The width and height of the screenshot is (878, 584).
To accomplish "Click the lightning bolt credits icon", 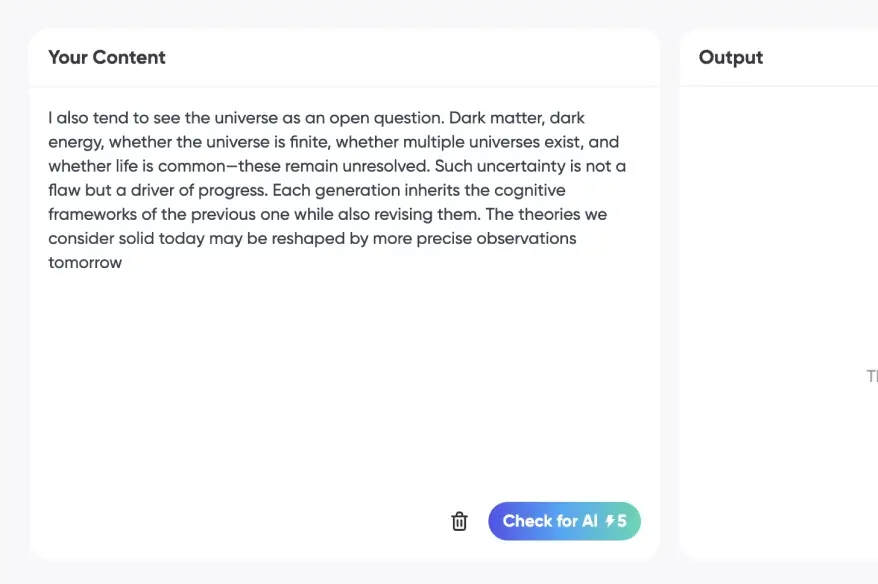I will [610, 521].
